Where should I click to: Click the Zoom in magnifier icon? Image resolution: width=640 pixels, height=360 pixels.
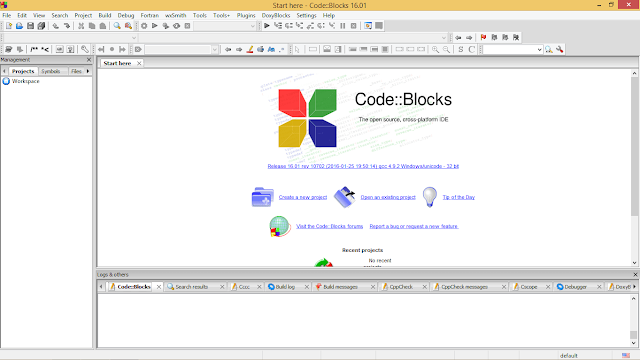click(x=436, y=49)
